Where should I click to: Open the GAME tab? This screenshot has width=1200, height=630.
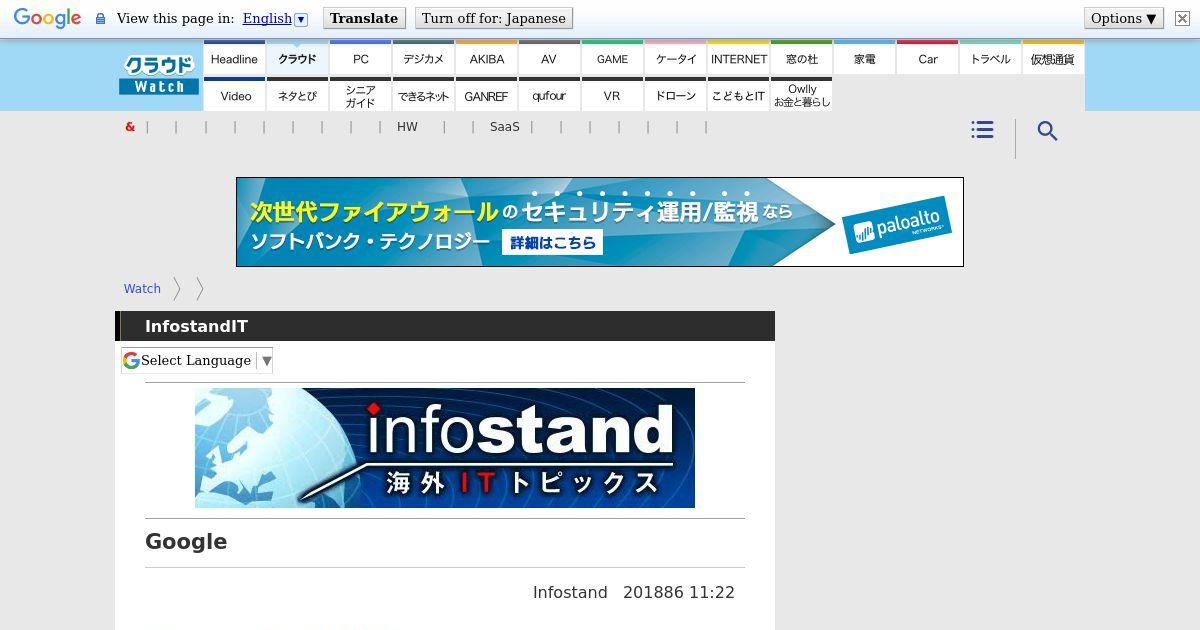[612, 58]
